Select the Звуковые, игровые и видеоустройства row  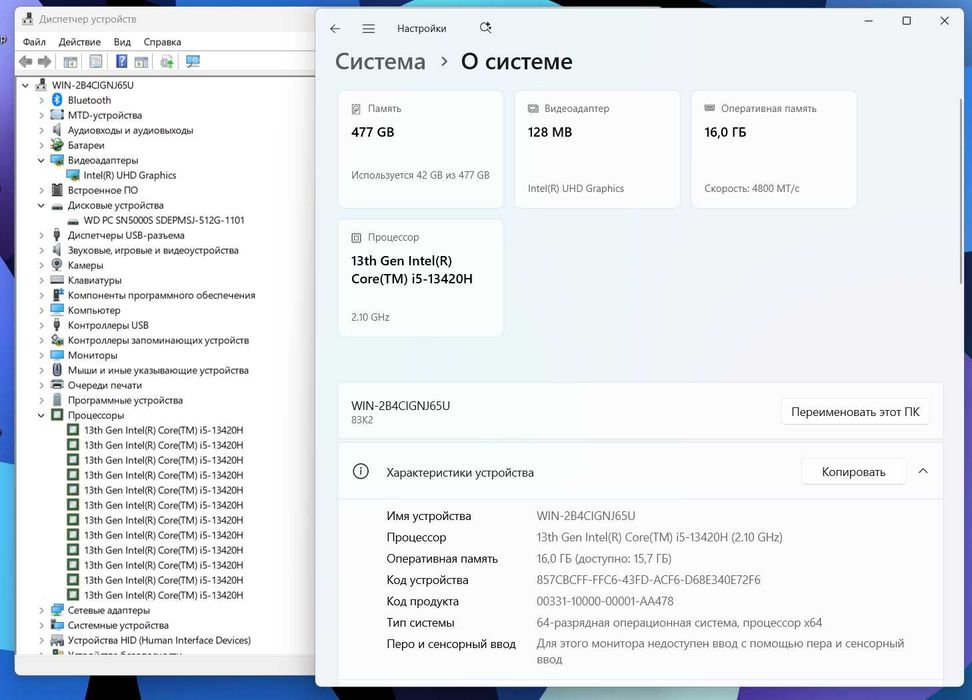pos(153,250)
